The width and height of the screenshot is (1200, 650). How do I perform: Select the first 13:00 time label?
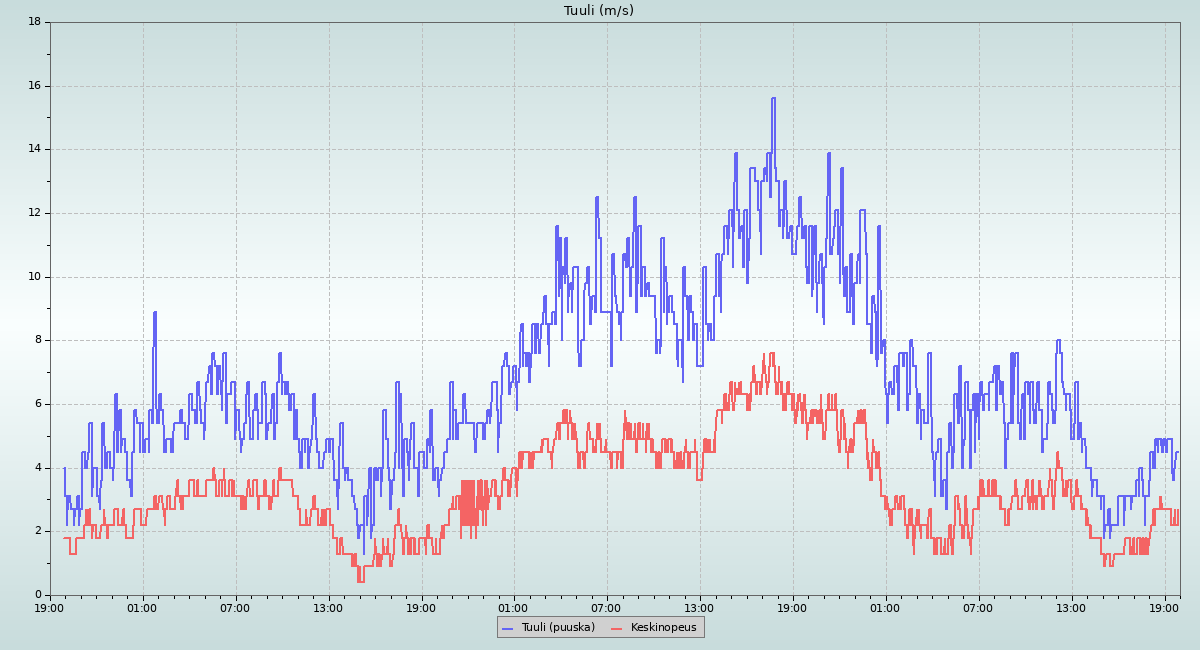(328, 607)
